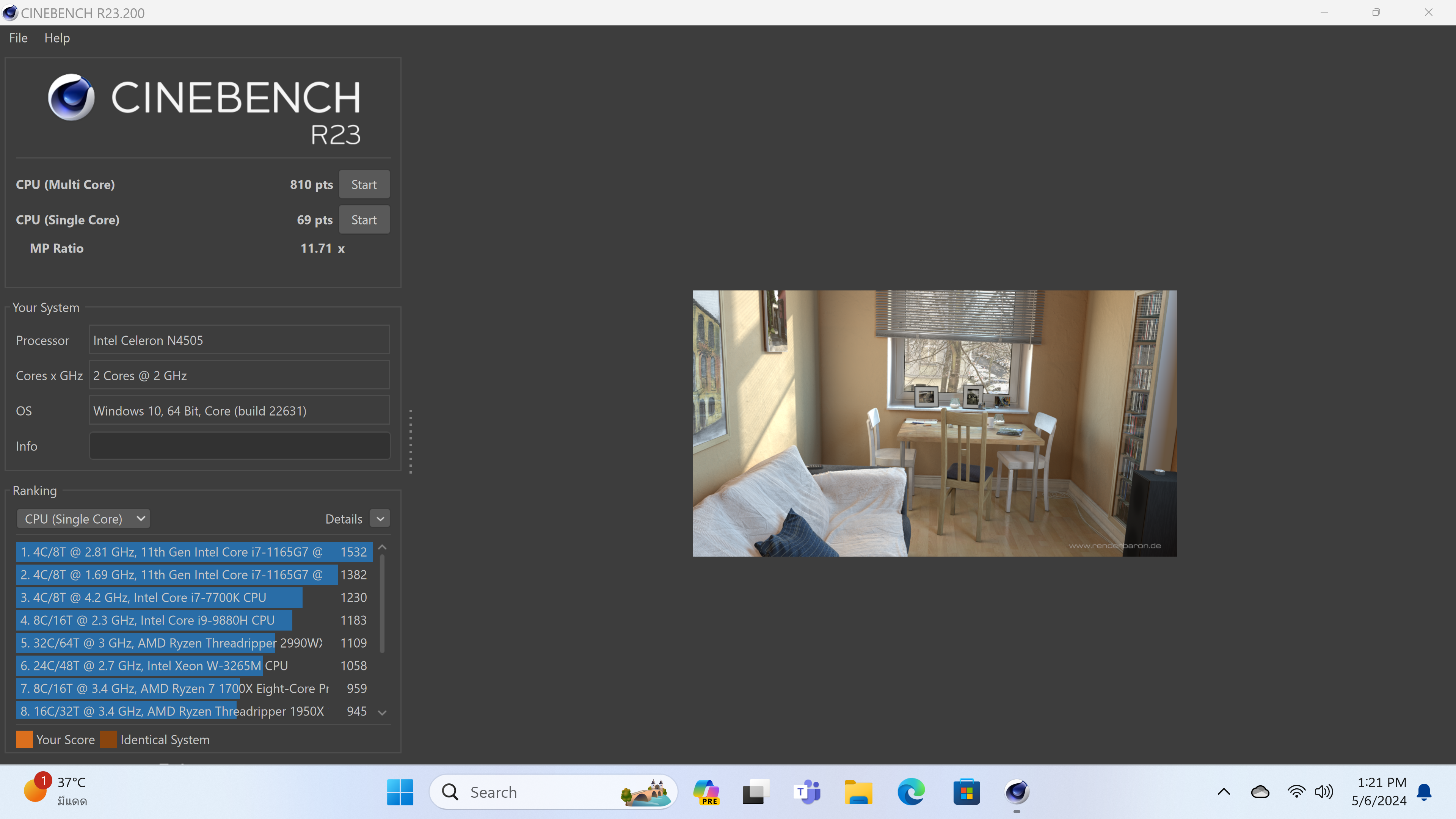
Task: Click the taskbar Search box
Action: (553, 792)
